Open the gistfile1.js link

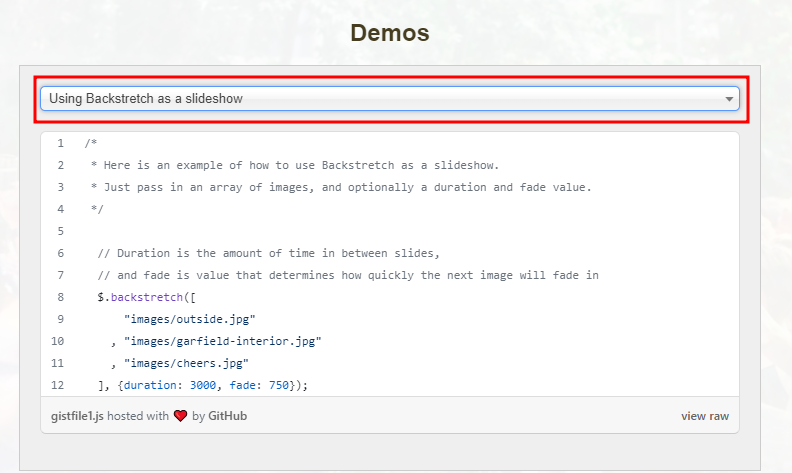77,416
